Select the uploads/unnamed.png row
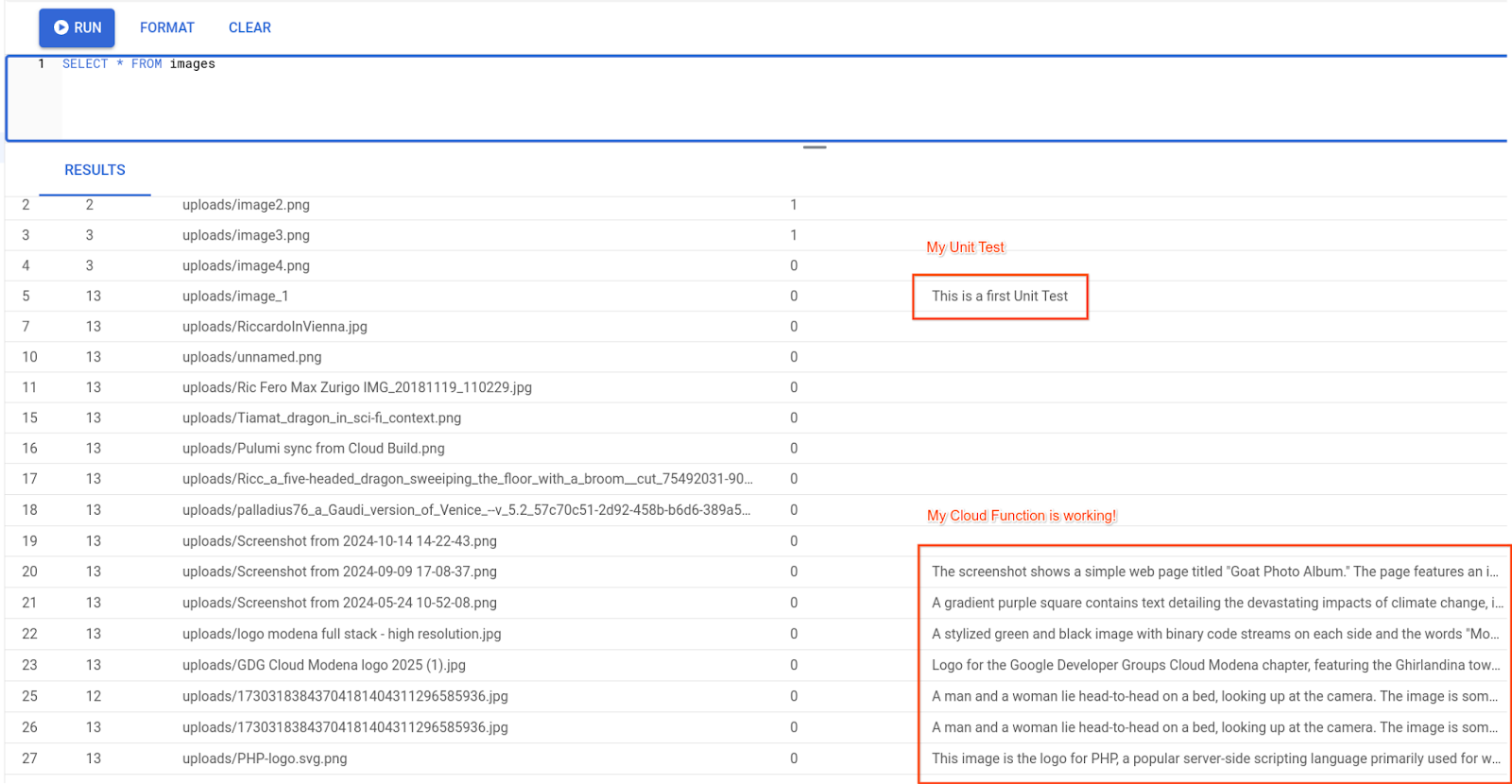1512x784 pixels. (251, 357)
